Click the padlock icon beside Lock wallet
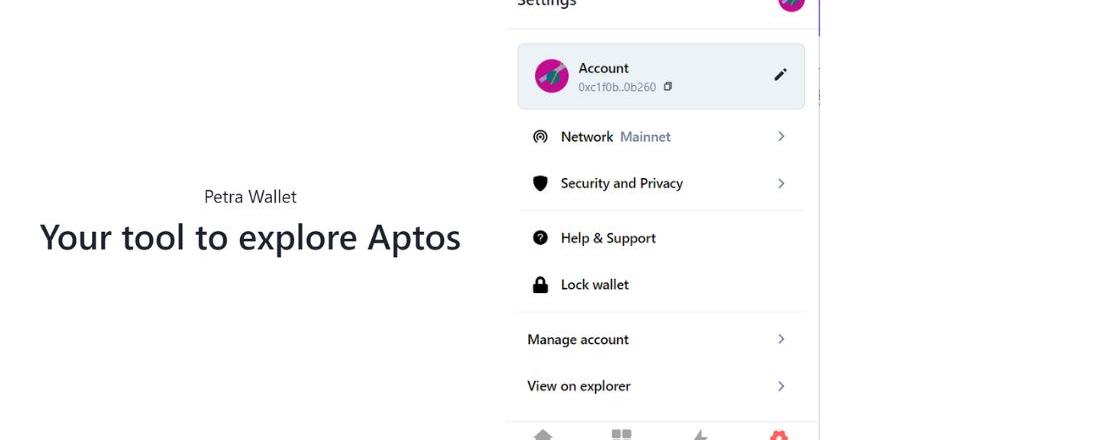 540,285
